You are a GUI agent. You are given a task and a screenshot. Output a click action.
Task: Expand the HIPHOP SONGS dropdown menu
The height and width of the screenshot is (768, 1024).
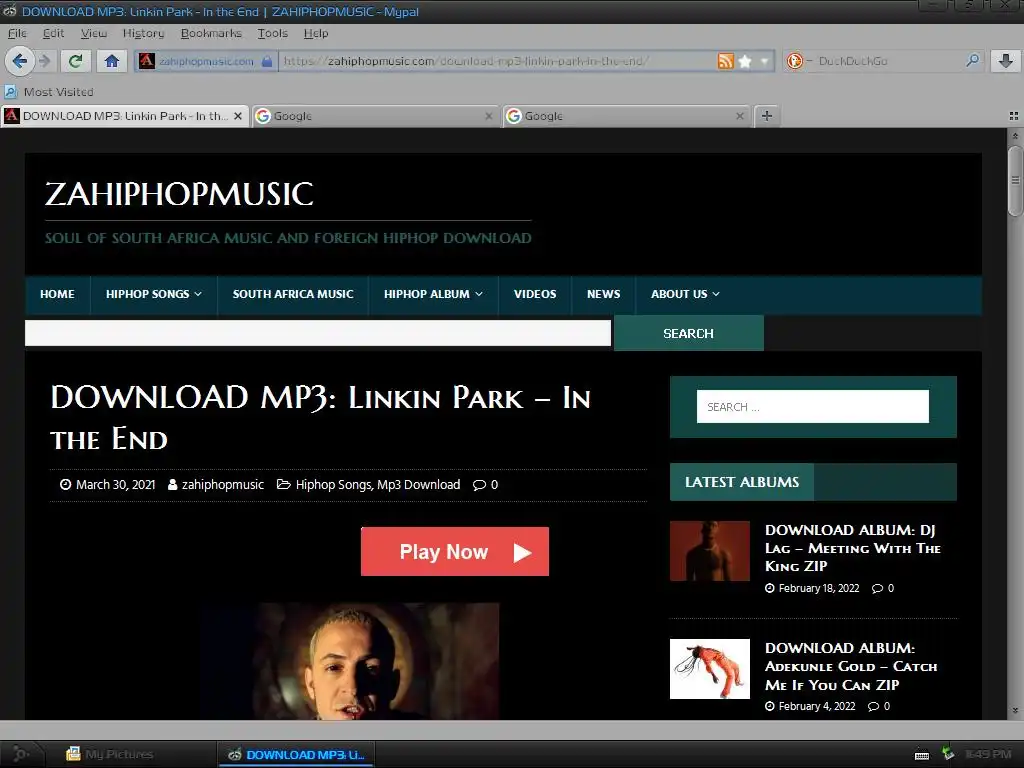point(153,294)
